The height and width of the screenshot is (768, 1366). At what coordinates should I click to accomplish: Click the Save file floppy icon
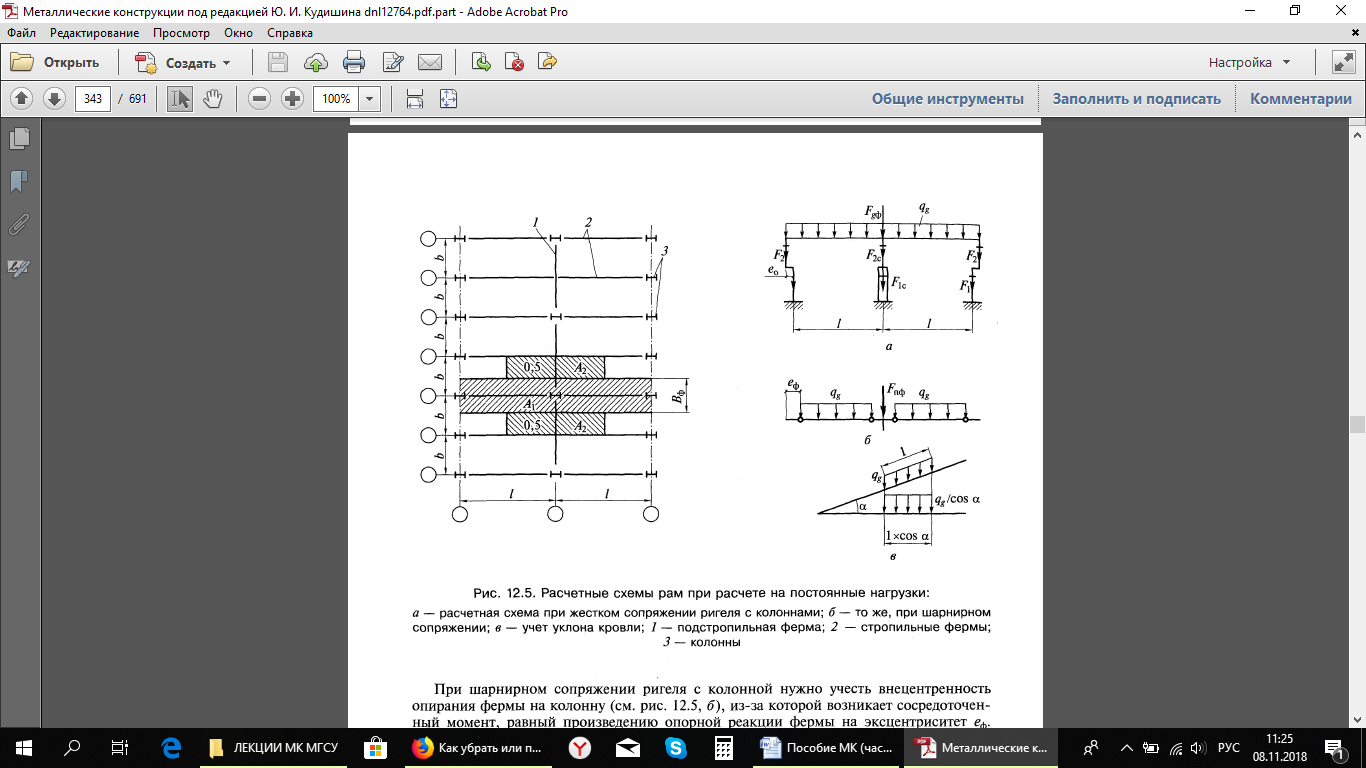pyautogui.click(x=278, y=62)
